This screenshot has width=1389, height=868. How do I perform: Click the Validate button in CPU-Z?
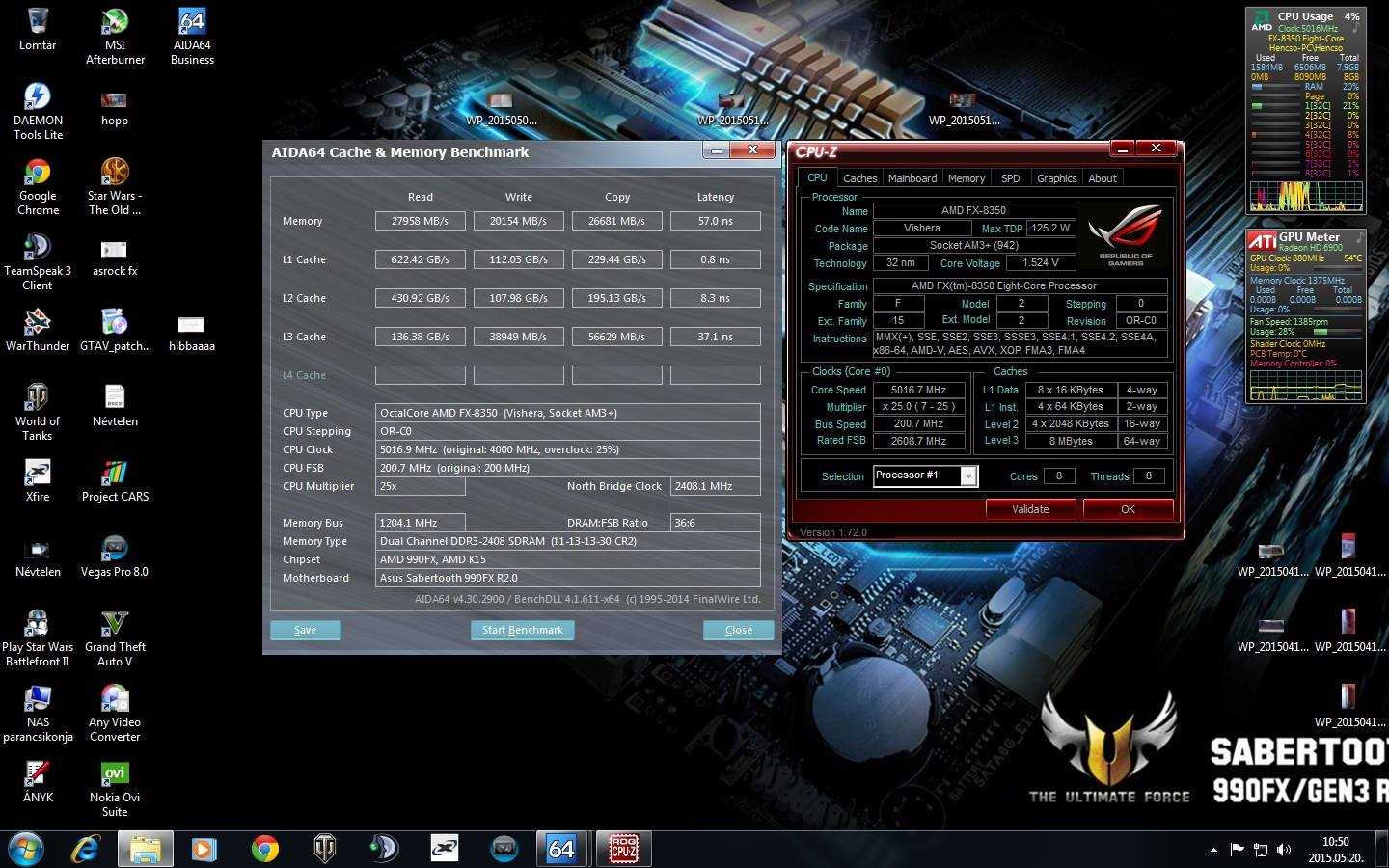click(1030, 509)
